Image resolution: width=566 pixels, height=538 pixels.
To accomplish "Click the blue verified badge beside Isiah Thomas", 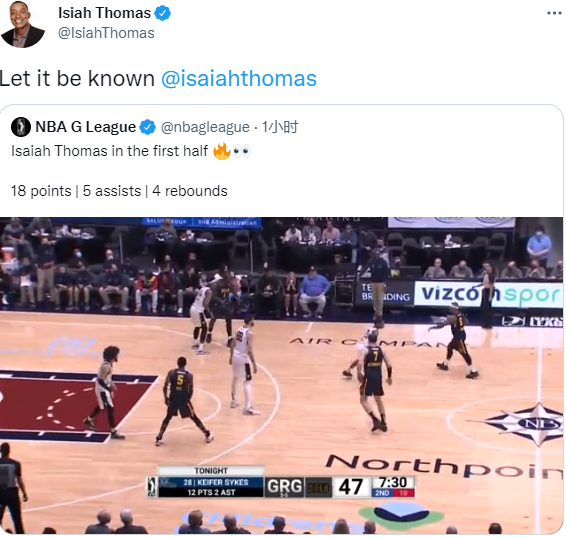I will 162,13.
